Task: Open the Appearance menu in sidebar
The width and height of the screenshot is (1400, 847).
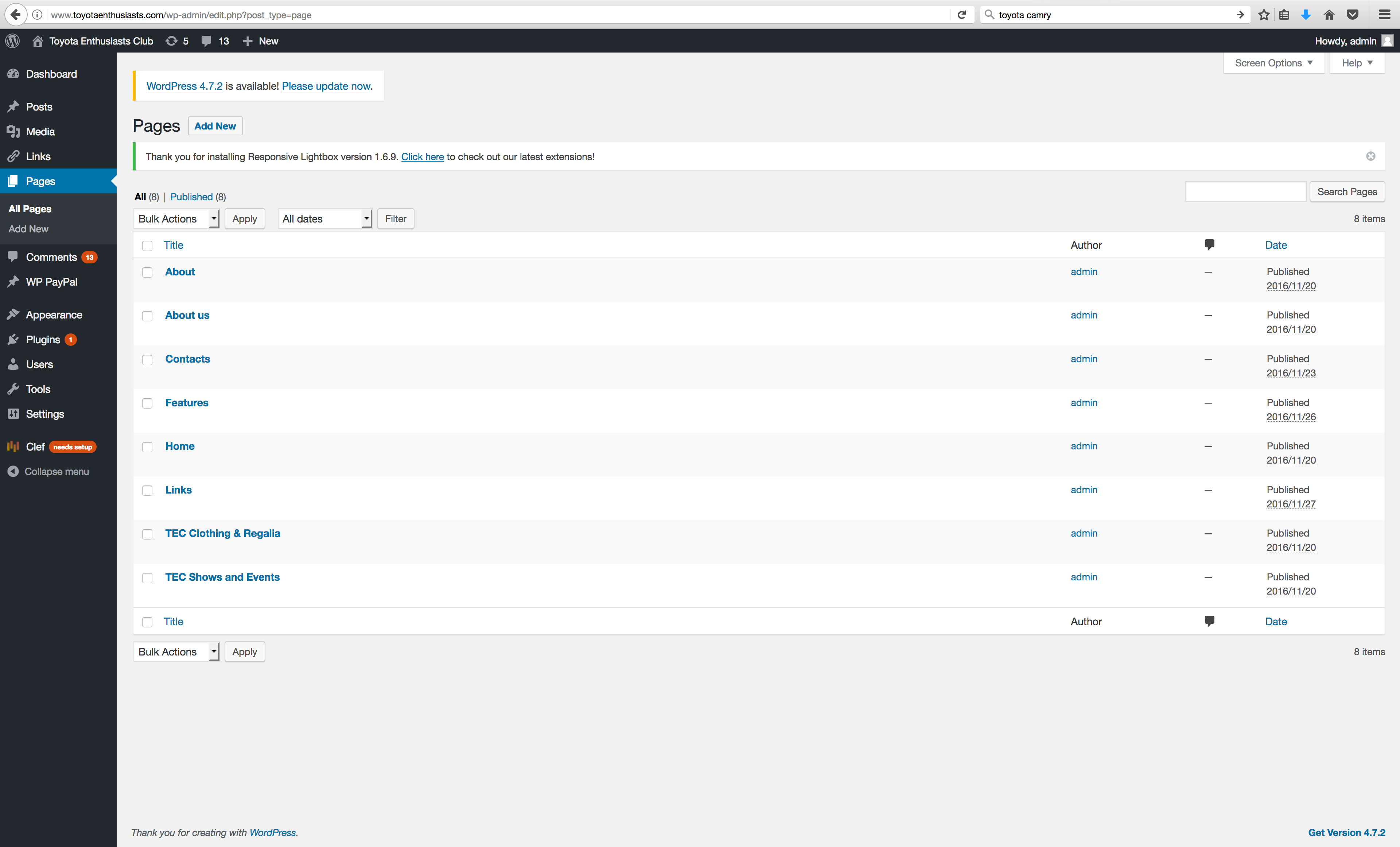Action: pyautogui.click(x=54, y=315)
